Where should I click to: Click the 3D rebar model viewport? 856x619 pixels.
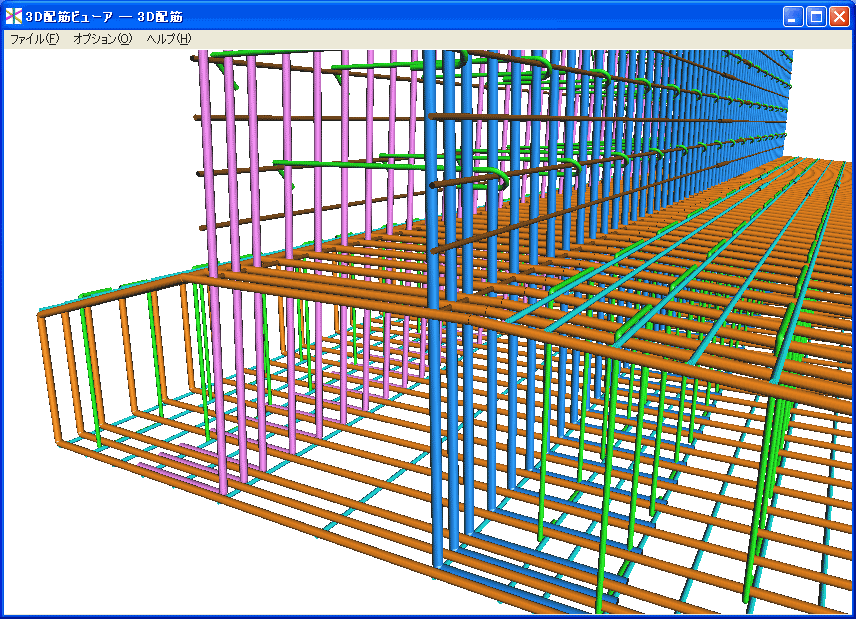click(427, 332)
